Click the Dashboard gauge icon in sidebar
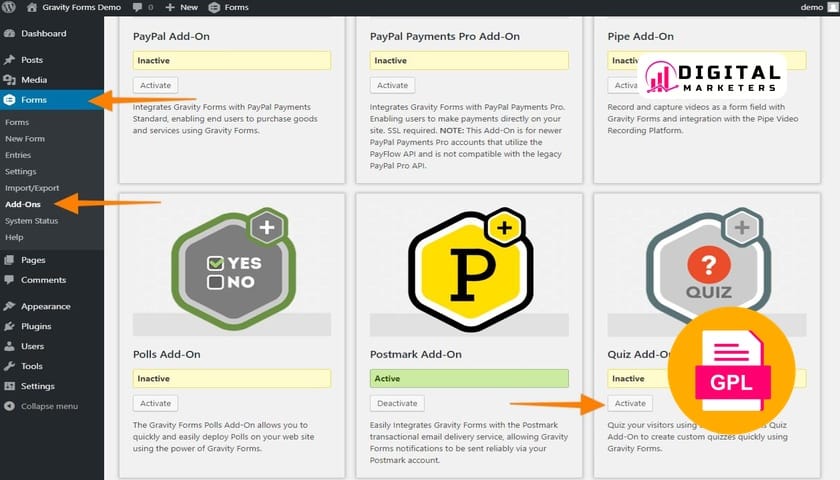840x480 pixels. [x=9, y=33]
